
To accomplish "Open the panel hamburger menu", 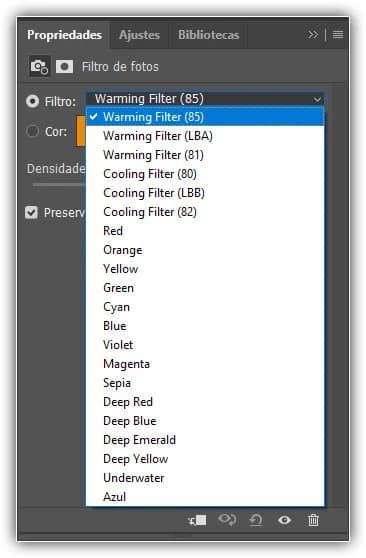I will point(338,34).
